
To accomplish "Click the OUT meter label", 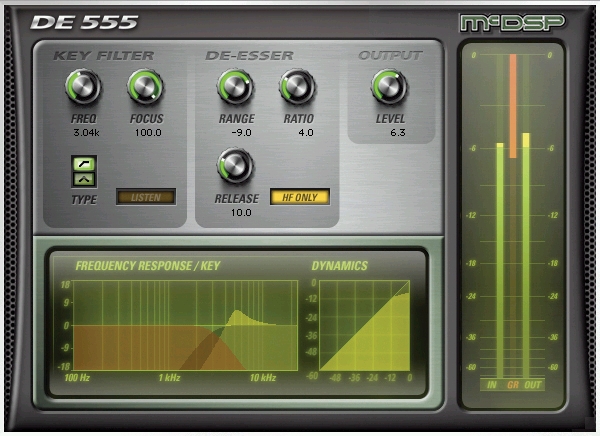I will click(533, 385).
